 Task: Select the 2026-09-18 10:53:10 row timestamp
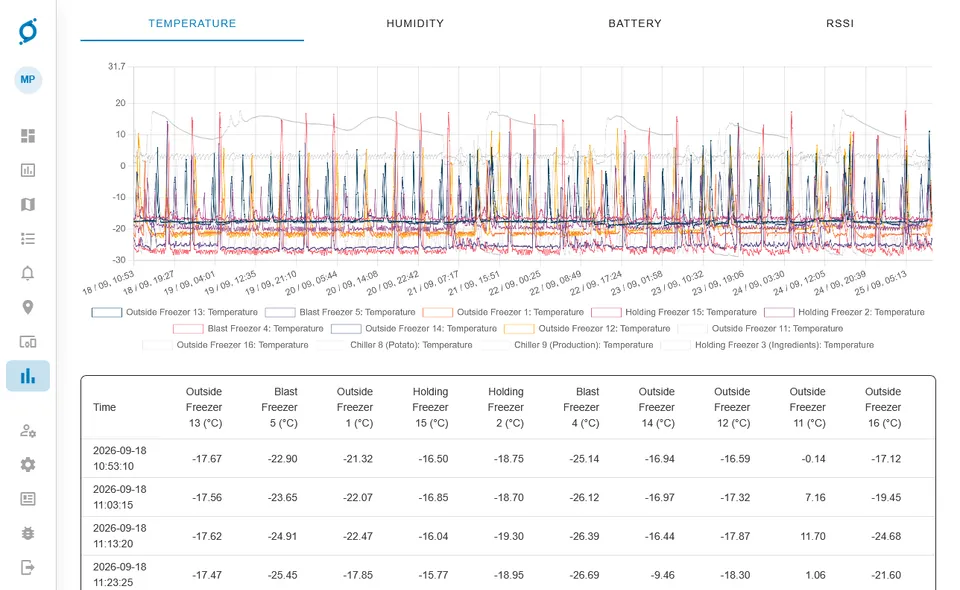click(x=119, y=458)
